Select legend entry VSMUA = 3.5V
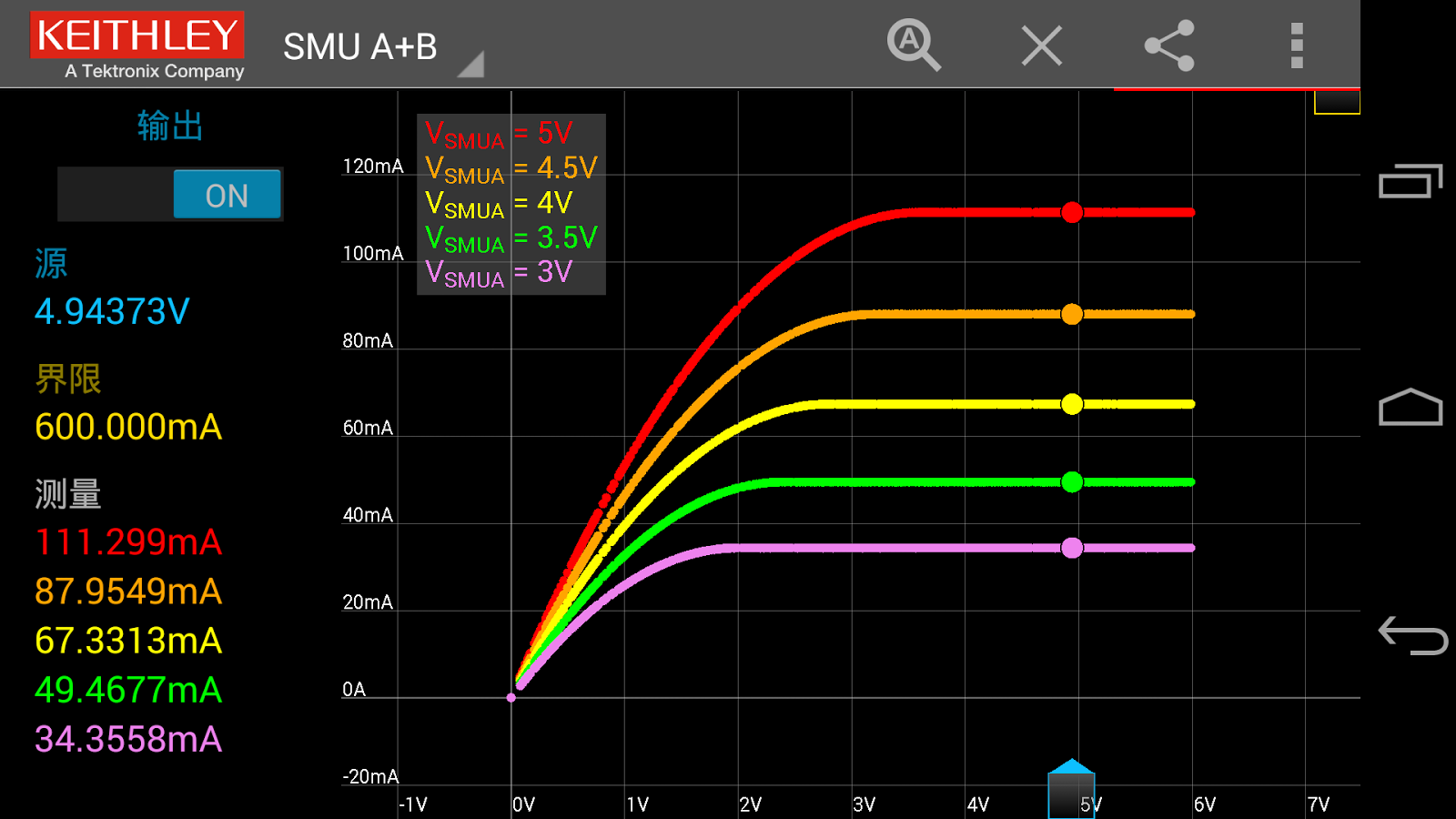The width and height of the screenshot is (1456, 819). (511, 238)
